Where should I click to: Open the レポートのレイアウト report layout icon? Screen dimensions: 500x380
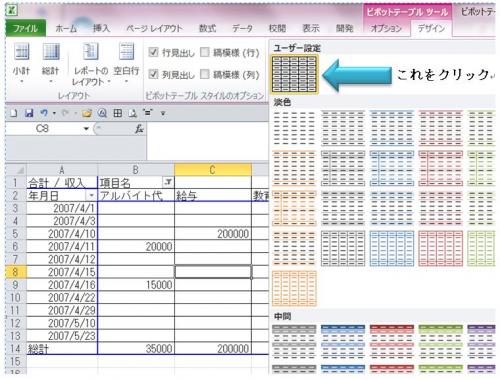91,64
